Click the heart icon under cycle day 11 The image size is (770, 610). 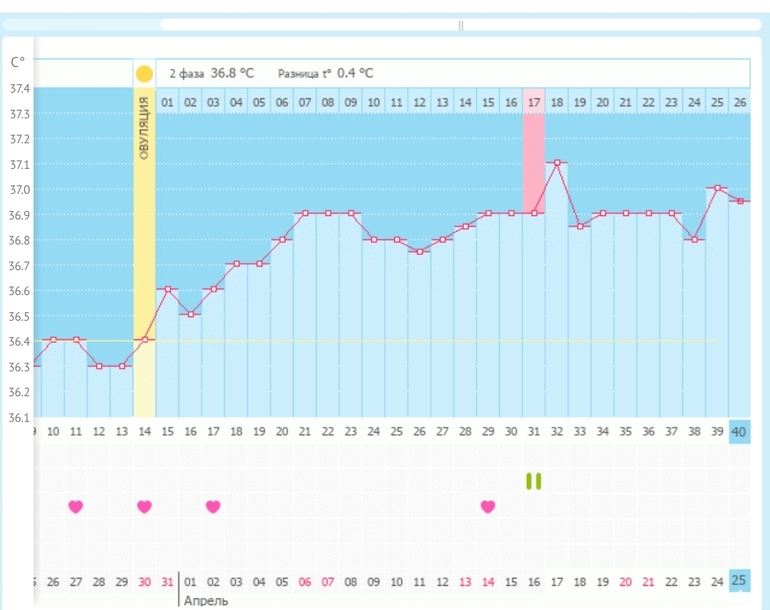pyautogui.click(x=76, y=506)
